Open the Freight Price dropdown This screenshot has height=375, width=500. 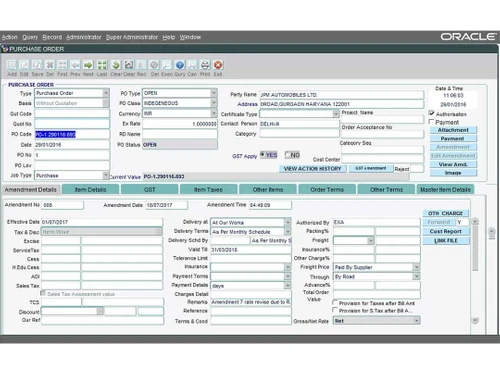pyautogui.click(x=416, y=267)
